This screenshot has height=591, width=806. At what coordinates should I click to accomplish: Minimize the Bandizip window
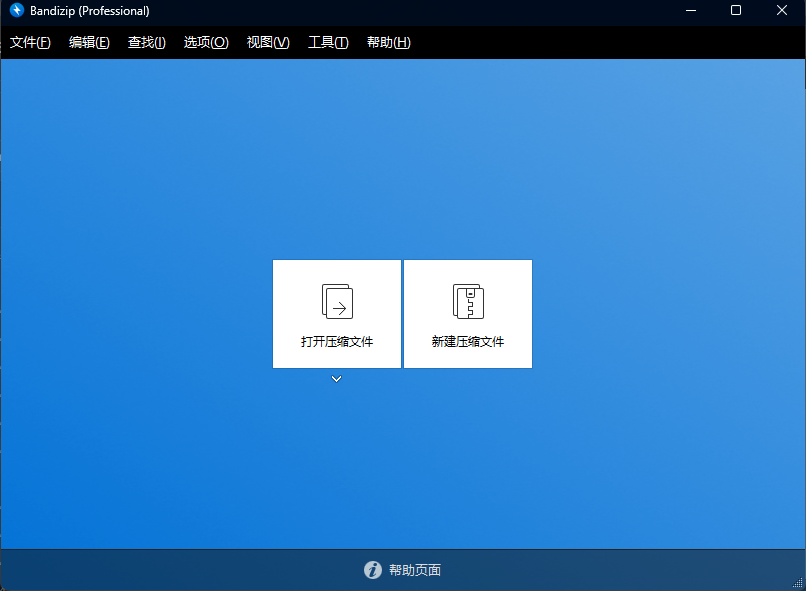click(690, 11)
